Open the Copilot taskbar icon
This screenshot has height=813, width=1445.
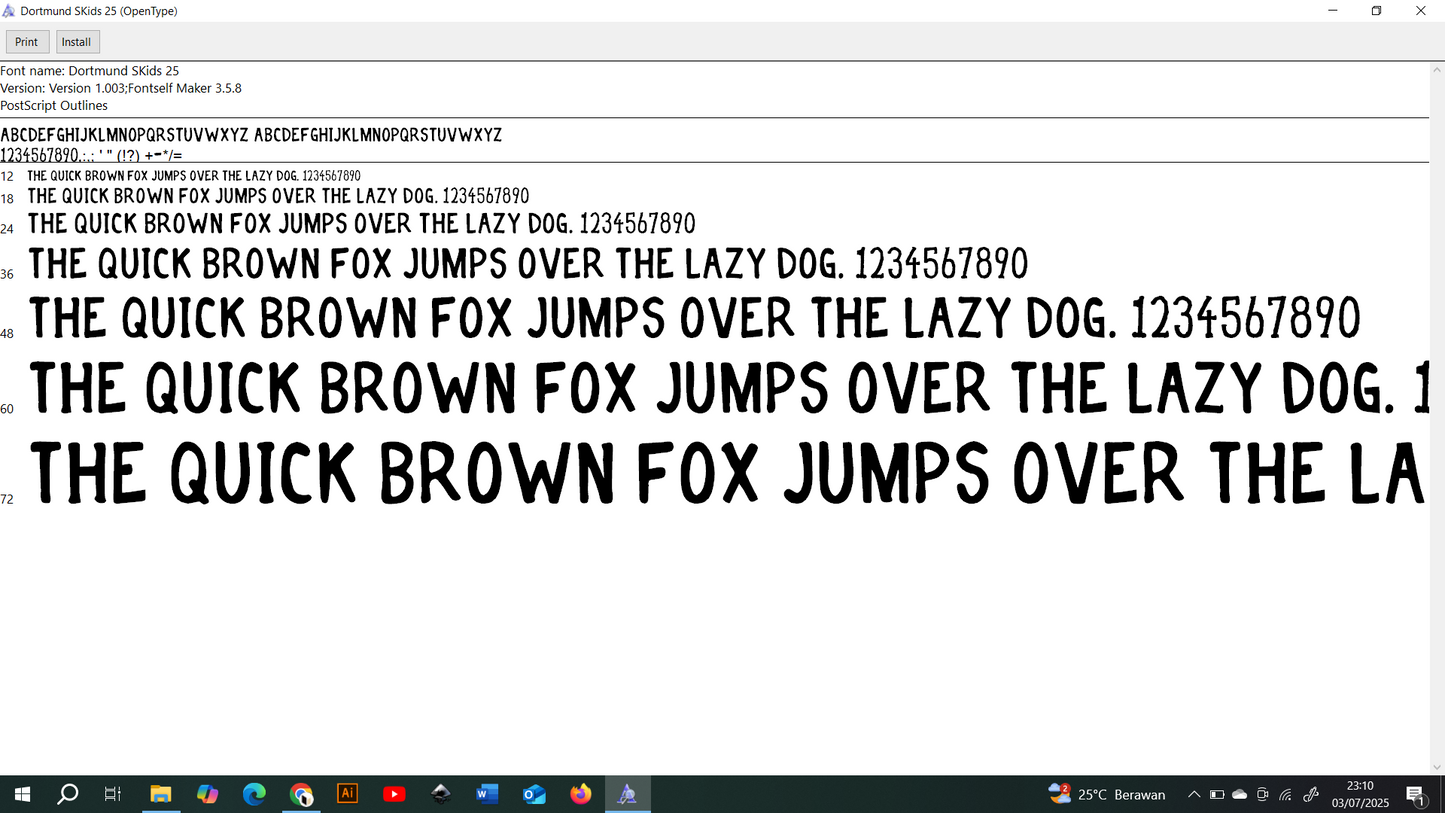pyautogui.click(x=207, y=794)
